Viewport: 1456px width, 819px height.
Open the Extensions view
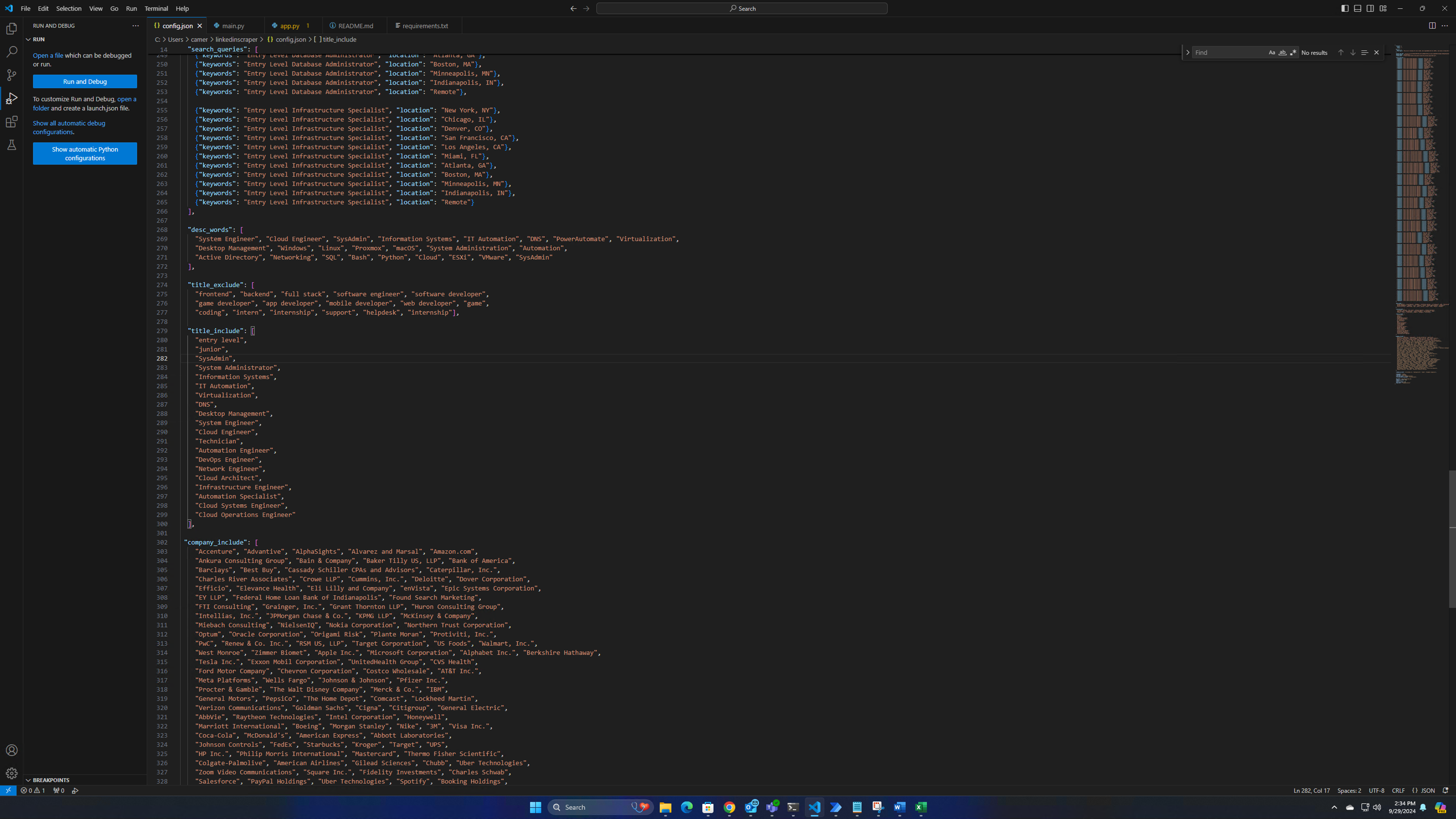coord(11,121)
